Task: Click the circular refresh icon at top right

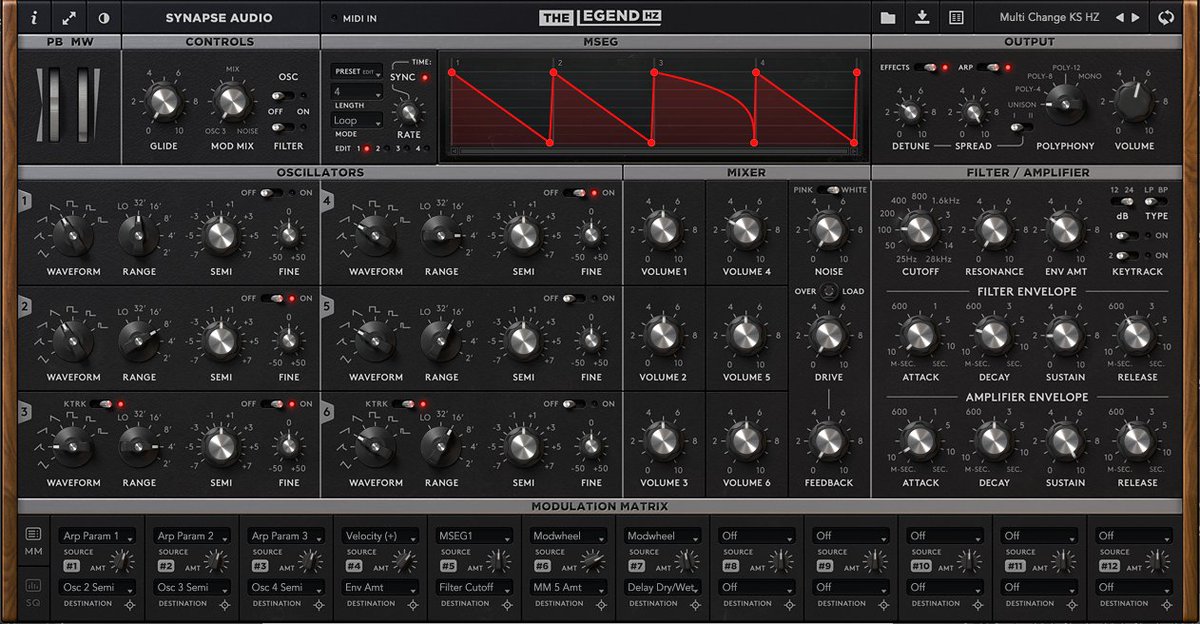Action: pyautogui.click(x=1166, y=17)
